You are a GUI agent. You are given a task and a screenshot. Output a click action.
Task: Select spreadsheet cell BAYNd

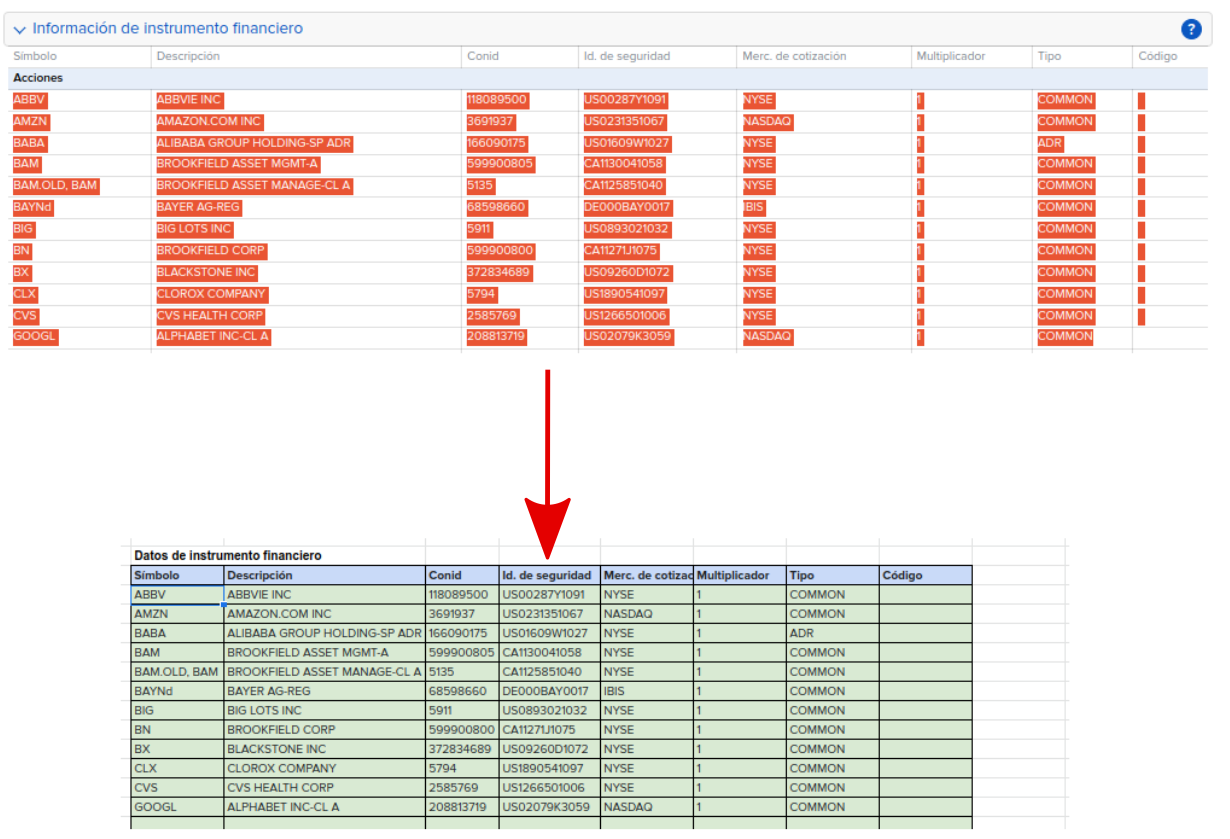click(177, 691)
